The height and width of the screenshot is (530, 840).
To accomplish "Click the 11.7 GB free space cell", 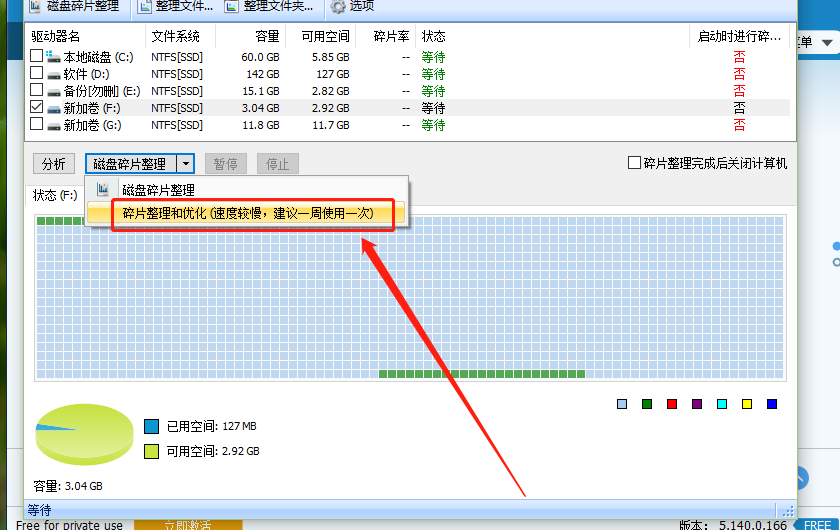I will [331, 125].
